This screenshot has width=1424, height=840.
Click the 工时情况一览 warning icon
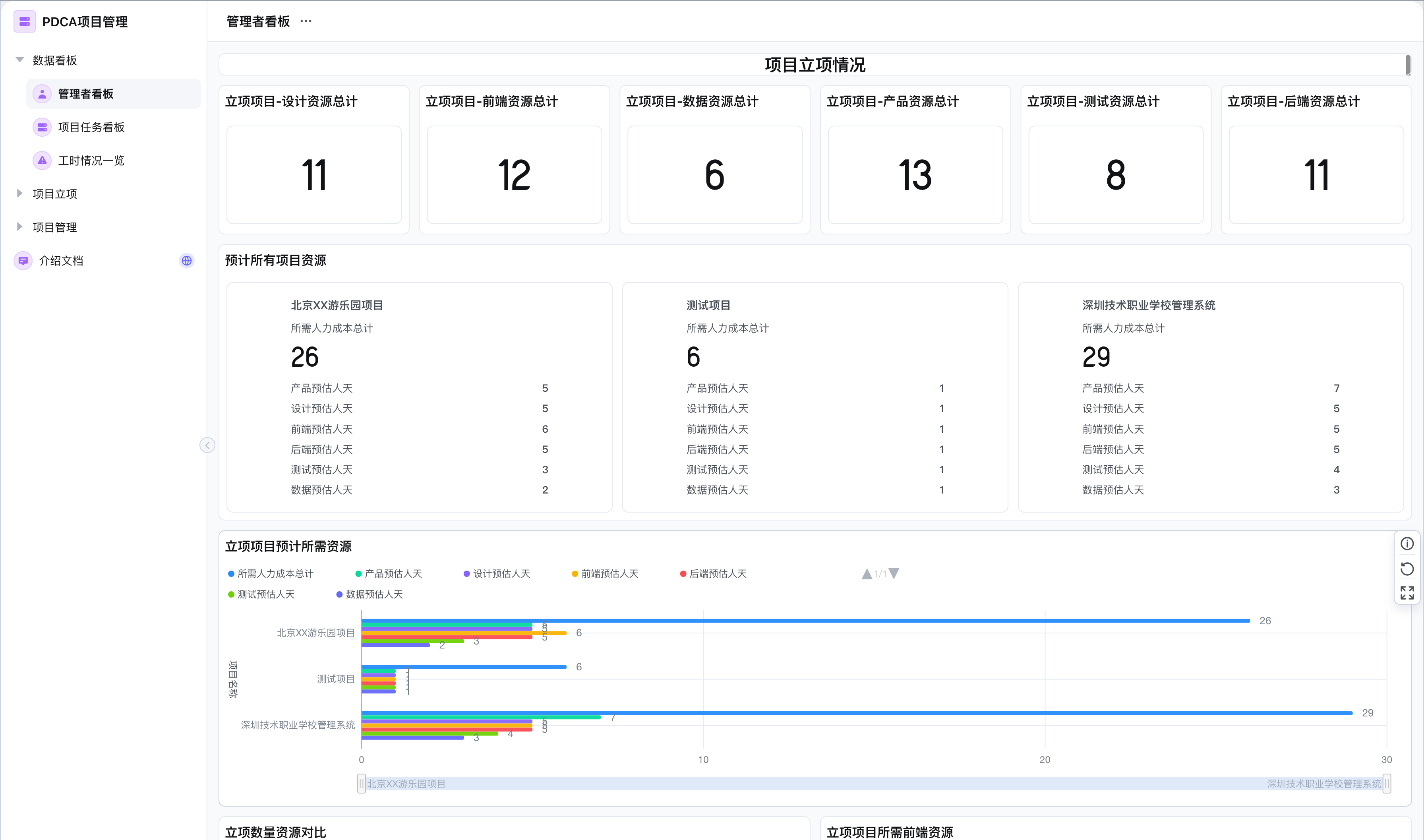(x=43, y=161)
